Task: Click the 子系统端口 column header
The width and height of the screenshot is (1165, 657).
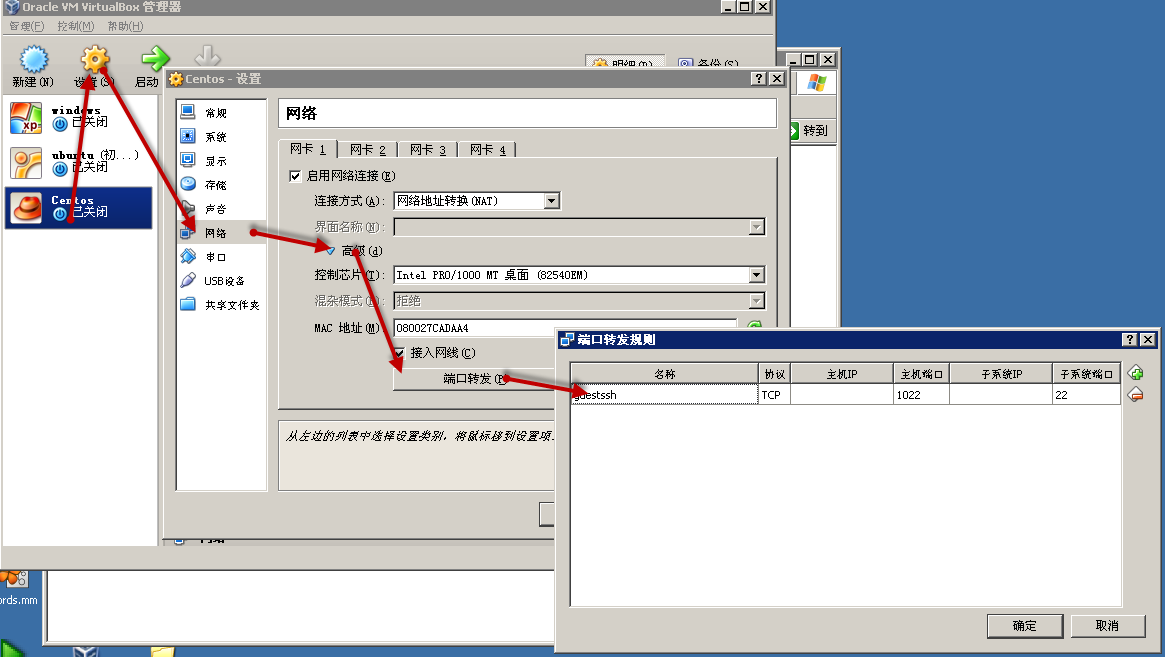Action: pyautogui.click(x=1086, y=374)
